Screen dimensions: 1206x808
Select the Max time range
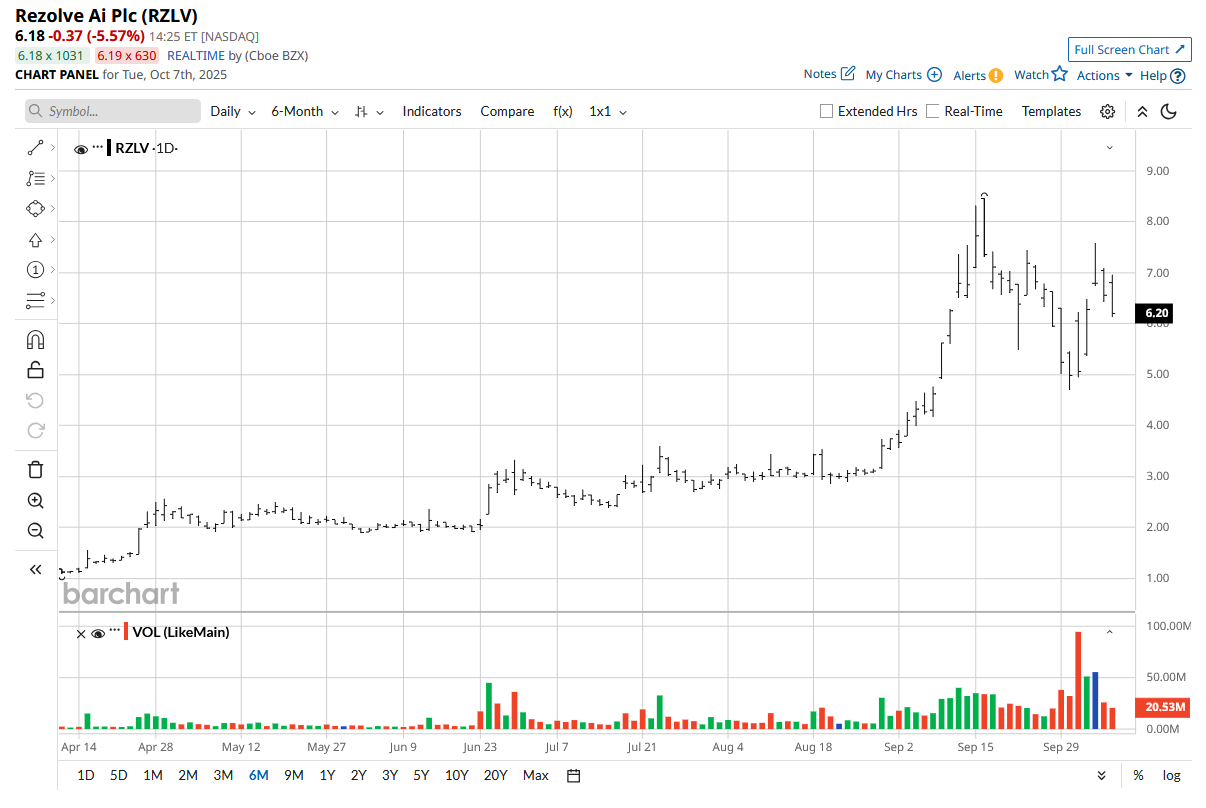click(535, 775)
